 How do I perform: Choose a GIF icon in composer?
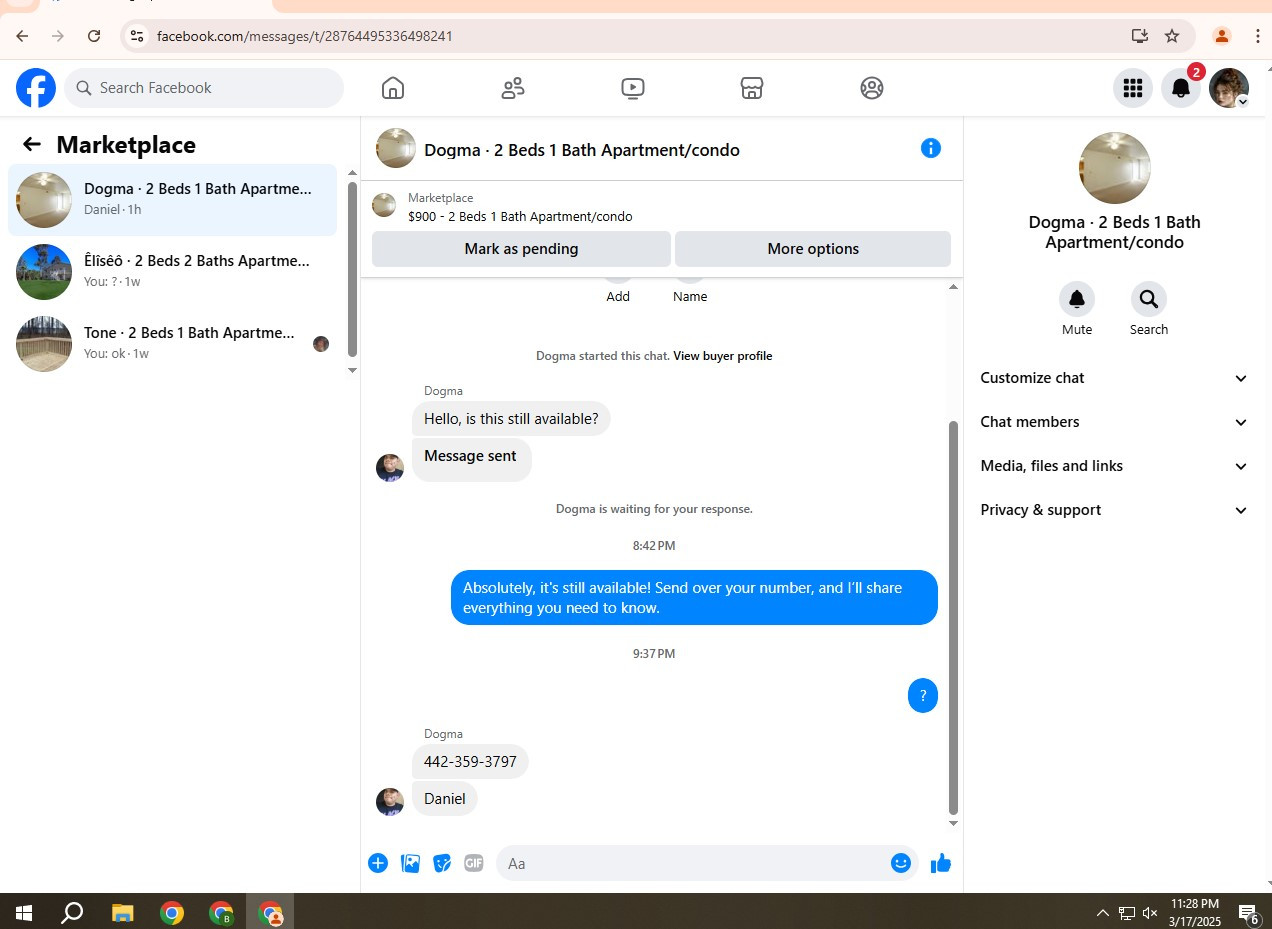(x=474, y=863)
